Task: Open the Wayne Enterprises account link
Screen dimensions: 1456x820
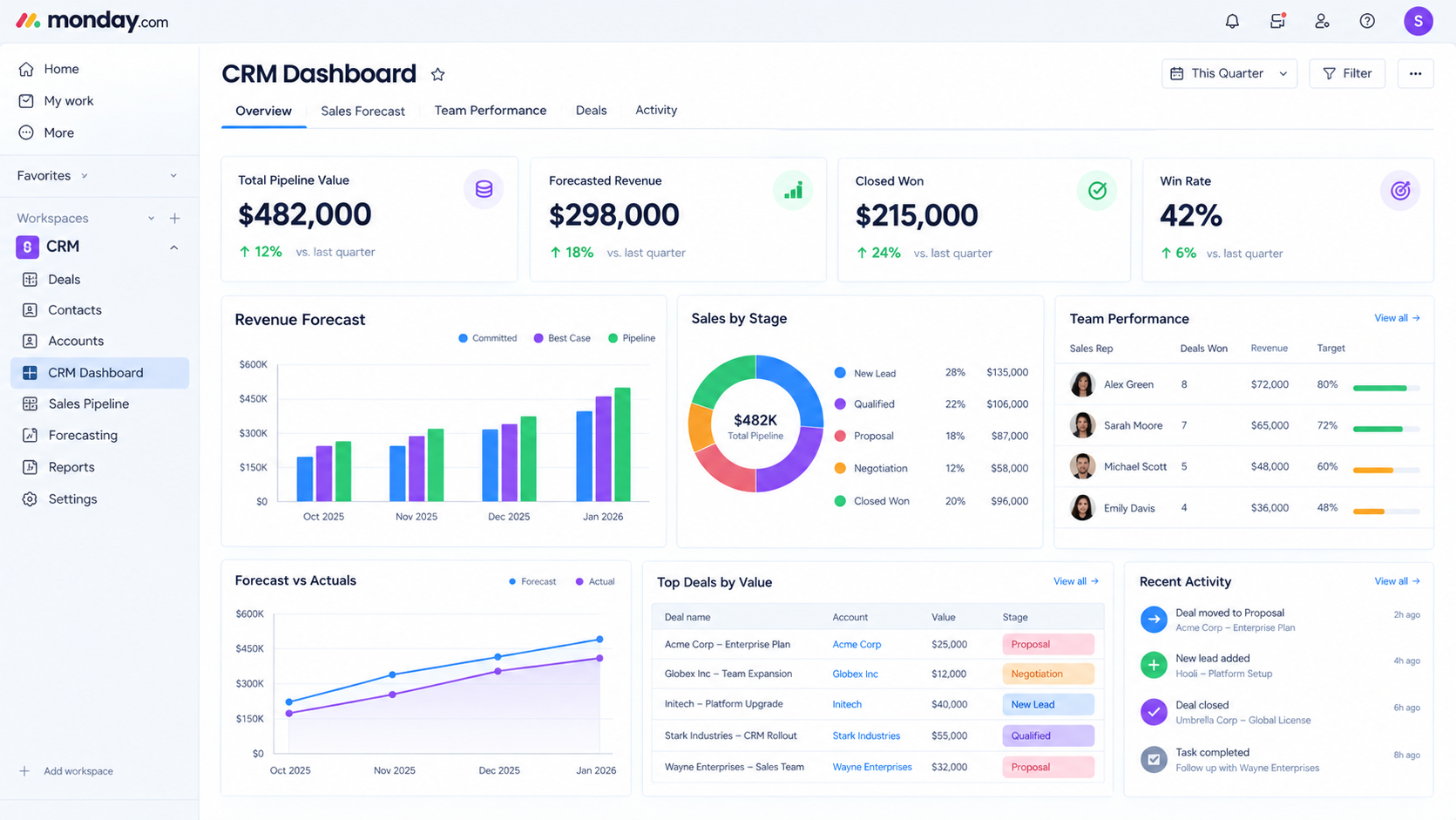Action: 872,768
